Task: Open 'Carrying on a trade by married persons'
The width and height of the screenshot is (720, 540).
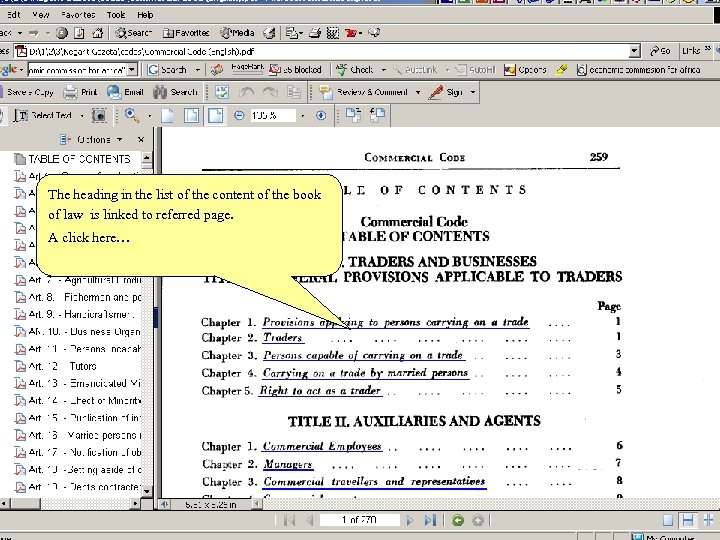Action: click(x=365, y=373)
